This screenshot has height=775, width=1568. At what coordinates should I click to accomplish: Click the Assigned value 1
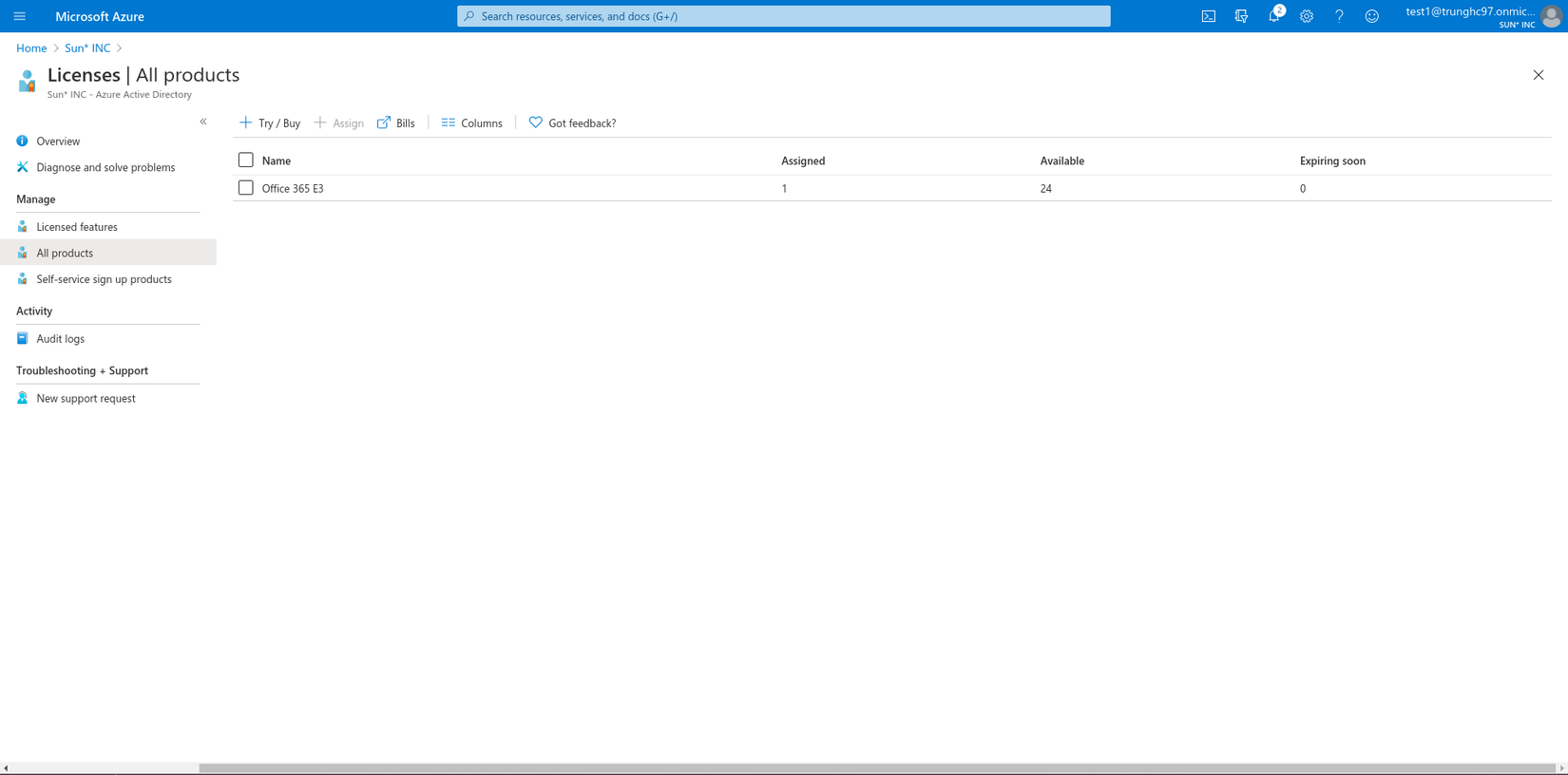pyautogui.click(x=784, y=188)
